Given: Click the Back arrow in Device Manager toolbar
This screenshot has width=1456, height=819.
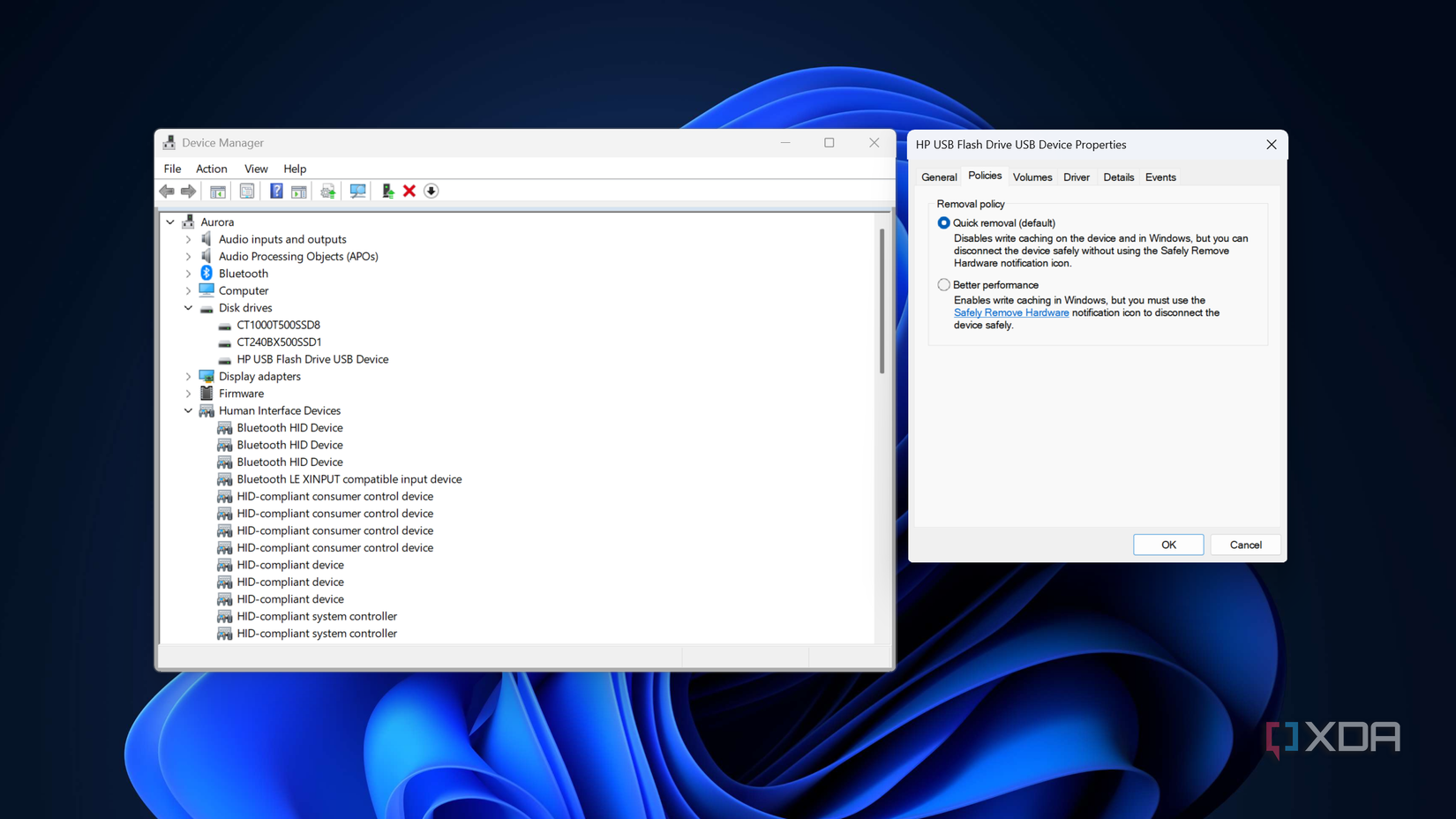Looking at the screenshot, I should tap(167, 191).
